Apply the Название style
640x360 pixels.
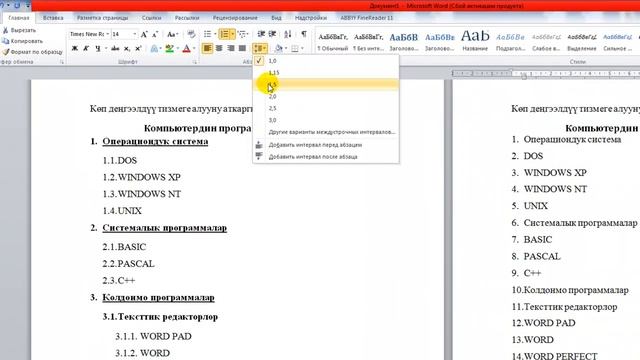(x=475, y=42)
